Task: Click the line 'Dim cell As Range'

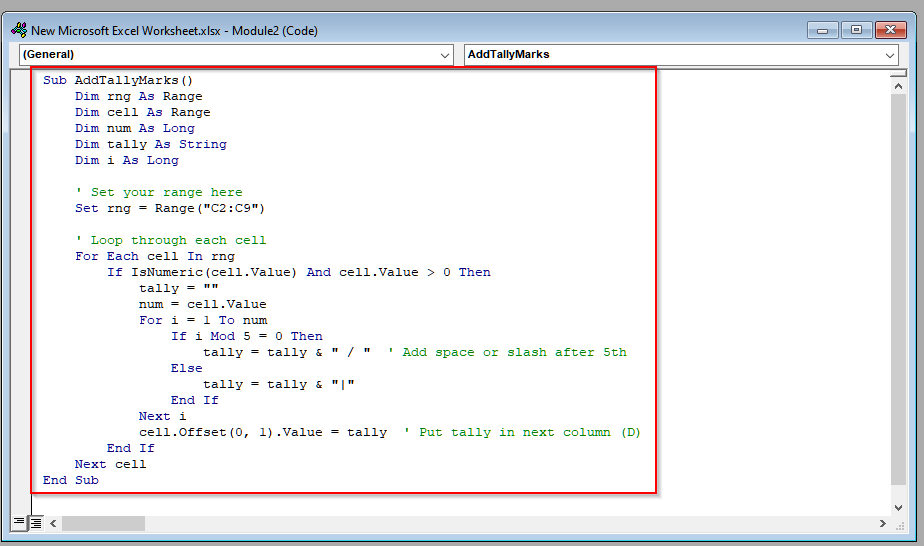Action: tap(143, 112)
